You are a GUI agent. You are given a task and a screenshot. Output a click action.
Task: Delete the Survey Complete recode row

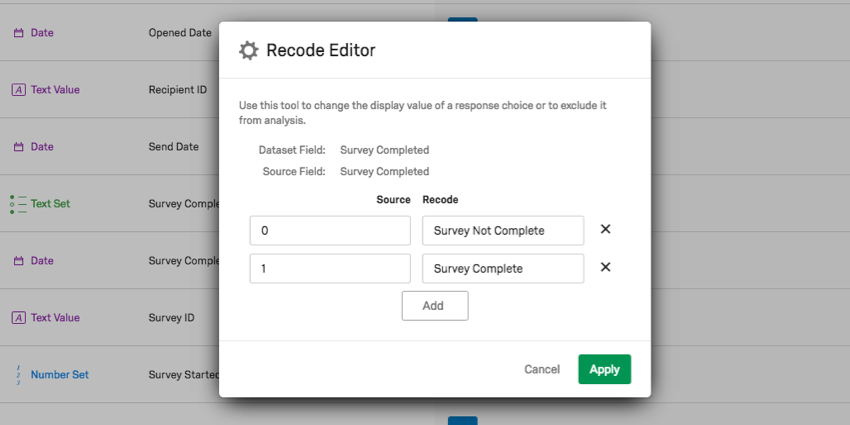coord(605,267)
